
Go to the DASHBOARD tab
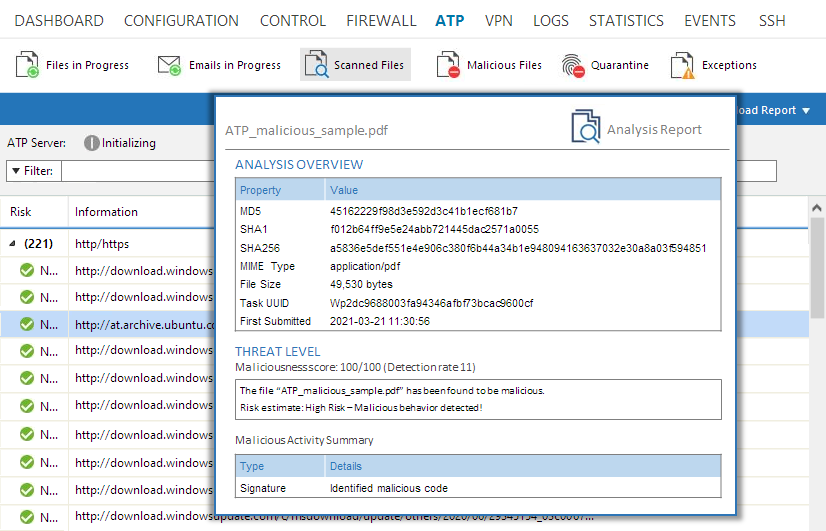[59, 20]
